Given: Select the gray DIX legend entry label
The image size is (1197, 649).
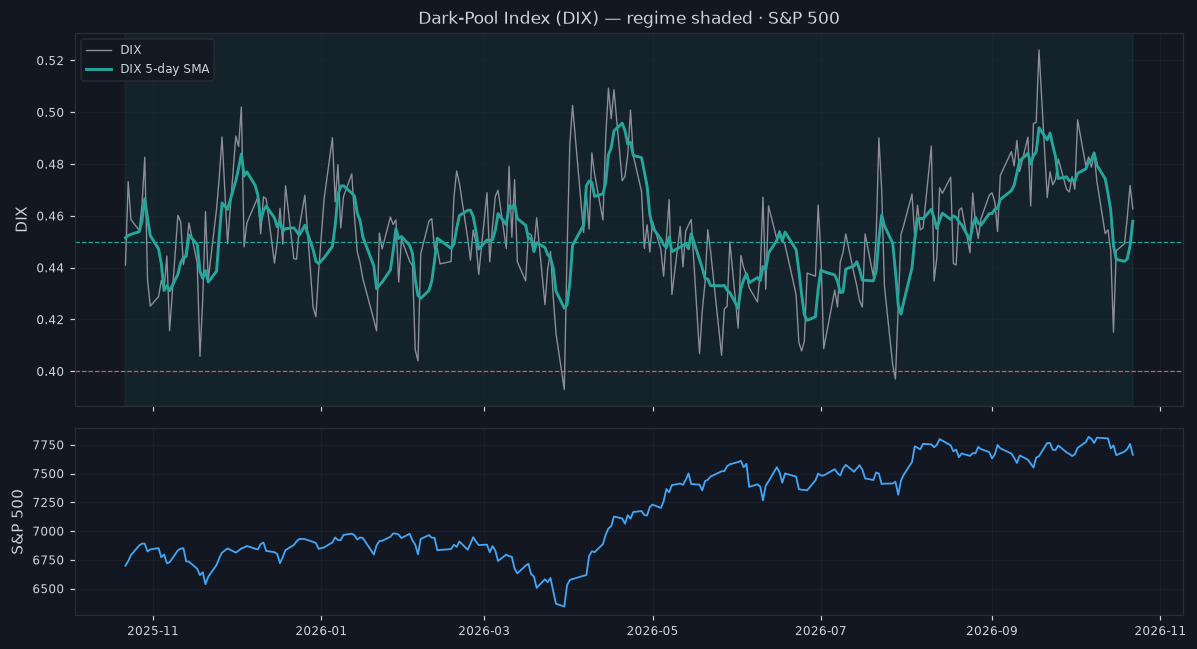Looking at the screenshot, I should tap(131, 50).
